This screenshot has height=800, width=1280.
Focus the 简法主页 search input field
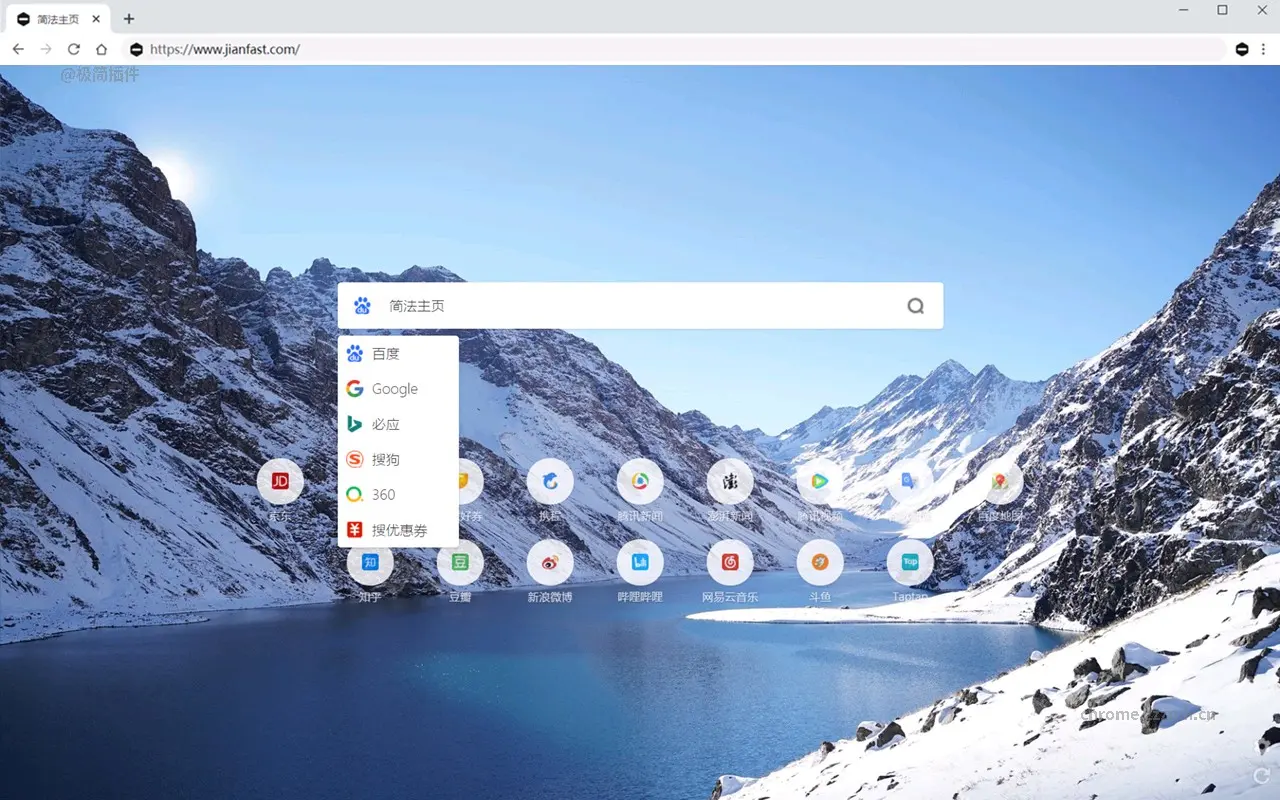640,306
